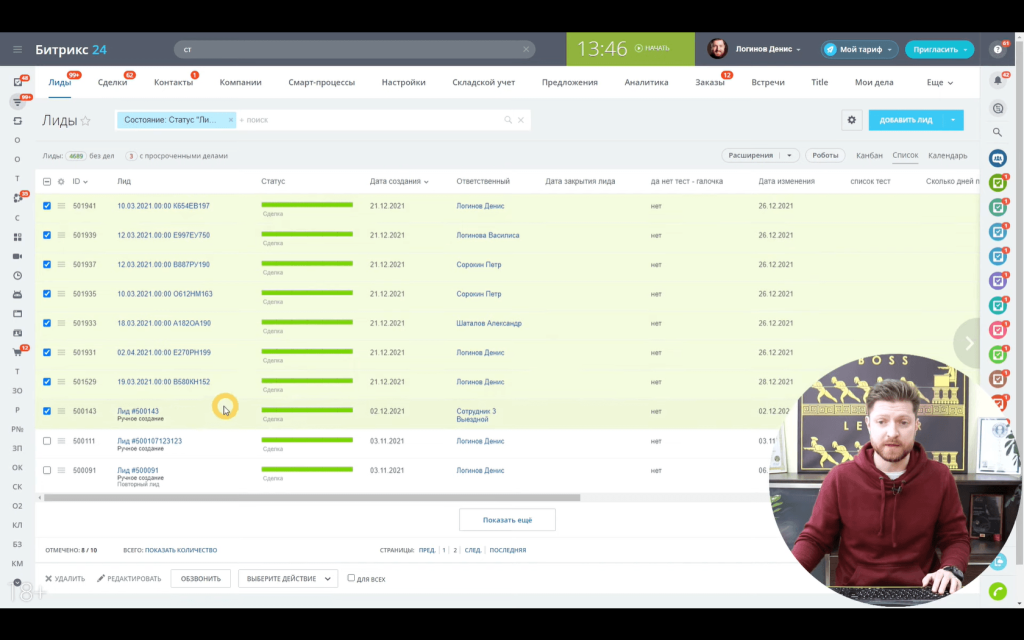This screenshot has width=1024, height=640.
Task: Click the tasks icon at the top of the left sidebar
Action: (x=18, y=82)
